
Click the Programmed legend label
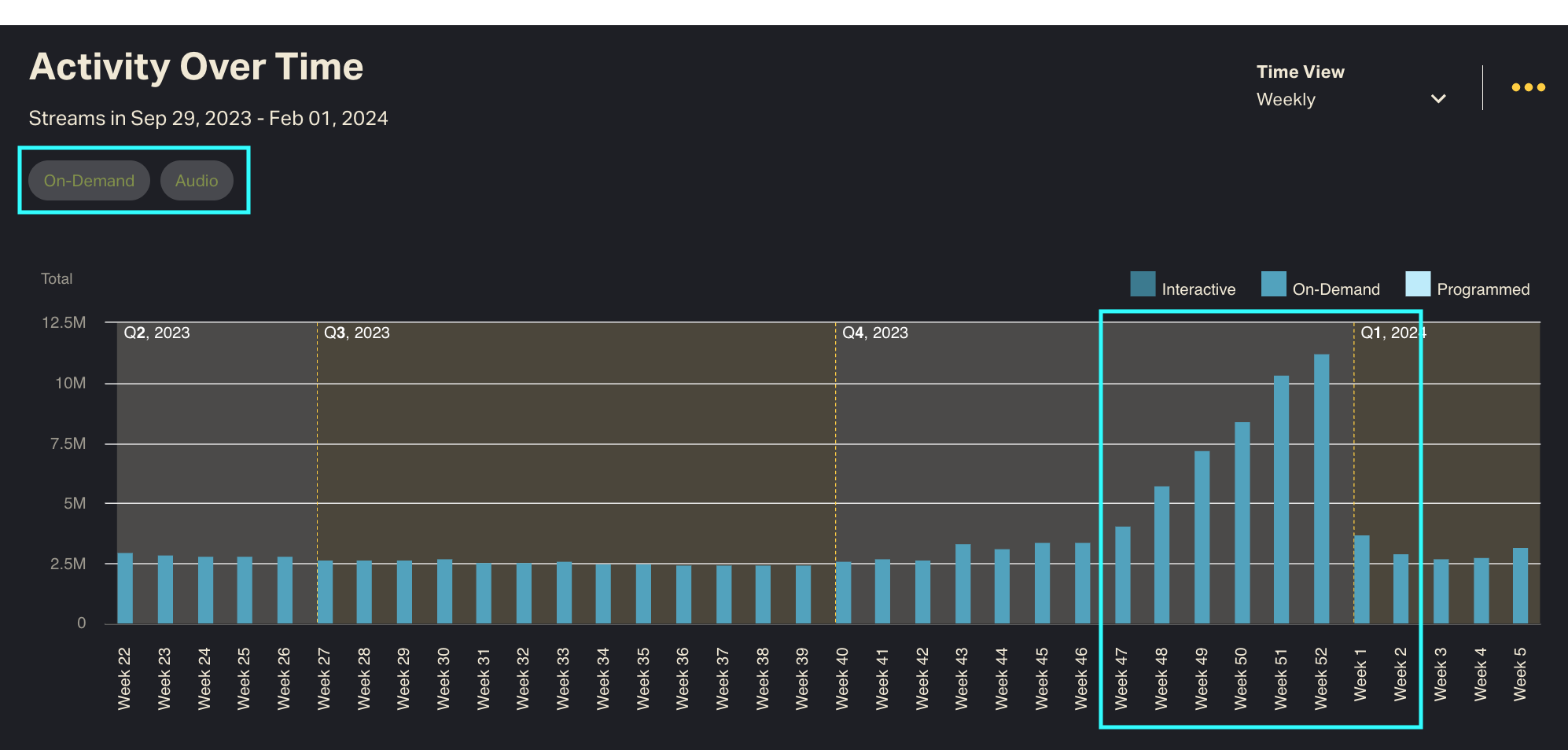(x=1483, y=289)
